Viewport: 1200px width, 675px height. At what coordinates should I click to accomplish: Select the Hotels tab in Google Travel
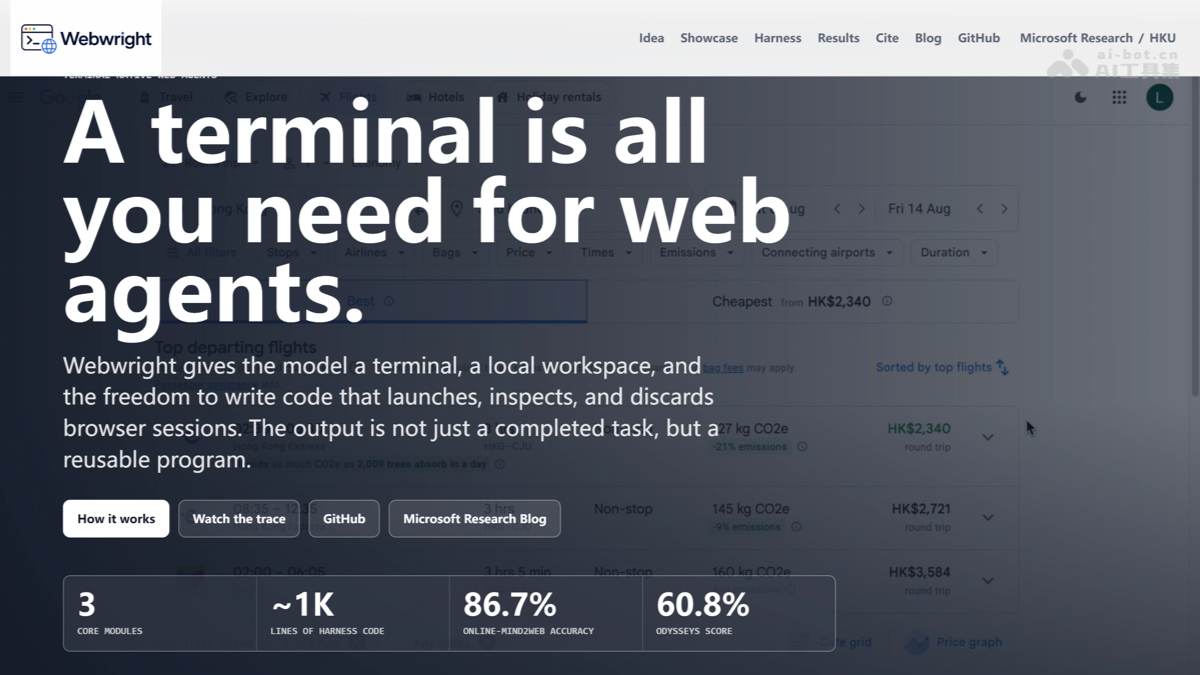[435, 97]
